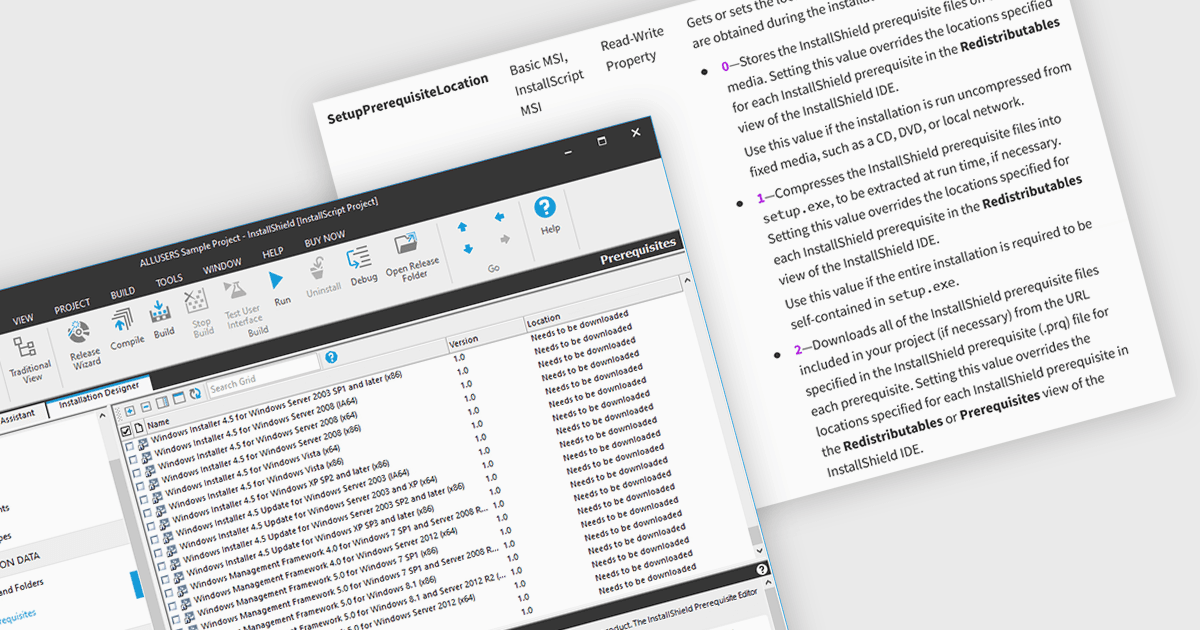Open the WINDOW menu
This screenshot has height=630, width=1200.
pyautogui.click(x=222, y=268)
